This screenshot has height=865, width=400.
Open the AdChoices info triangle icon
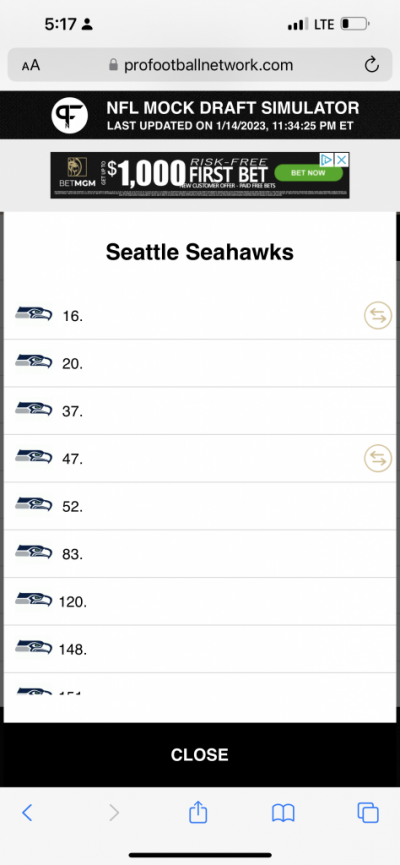(x=328, y=159)
